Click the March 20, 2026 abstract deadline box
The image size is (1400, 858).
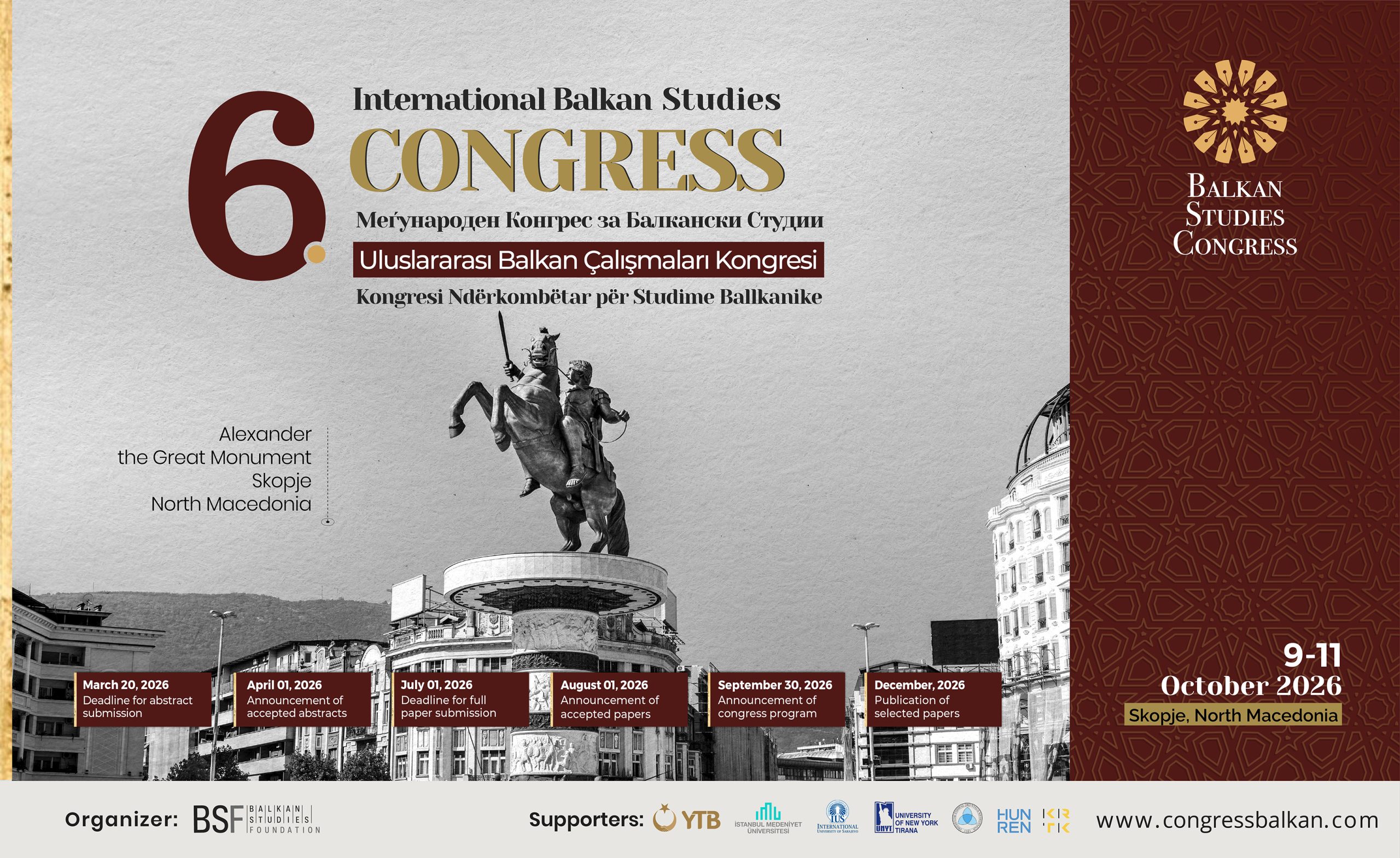click(142, 699)
